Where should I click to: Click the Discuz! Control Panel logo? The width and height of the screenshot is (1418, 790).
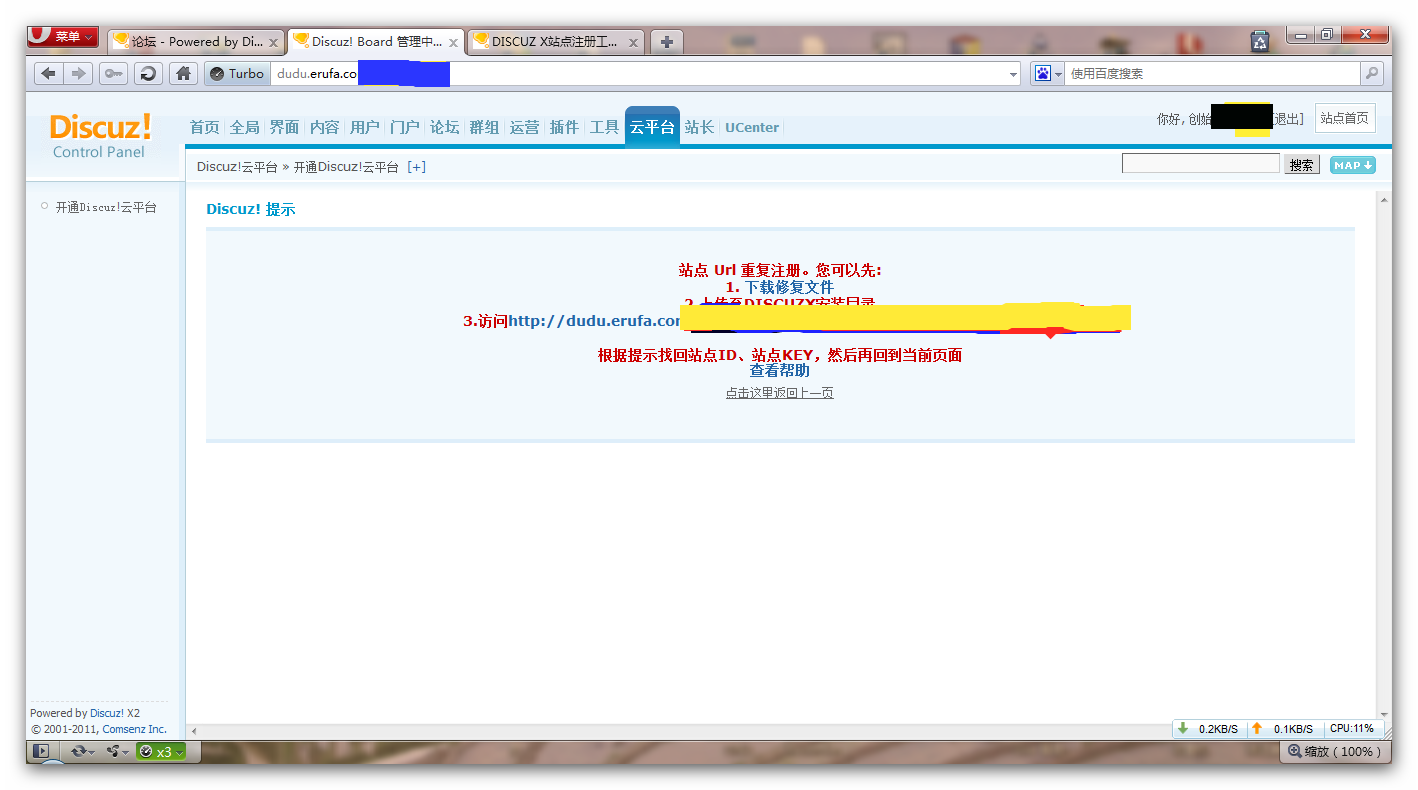(100, 136)
